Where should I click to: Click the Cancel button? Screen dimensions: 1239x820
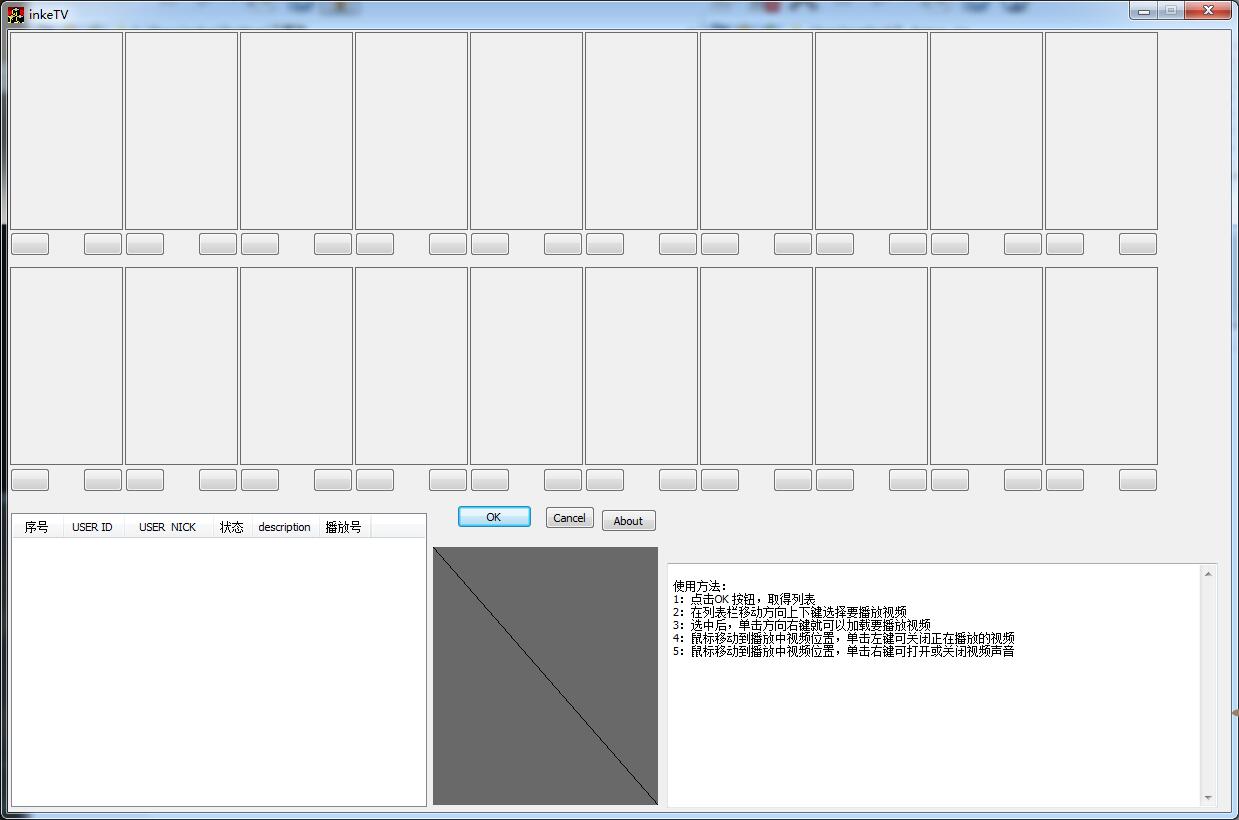point(569,518)
